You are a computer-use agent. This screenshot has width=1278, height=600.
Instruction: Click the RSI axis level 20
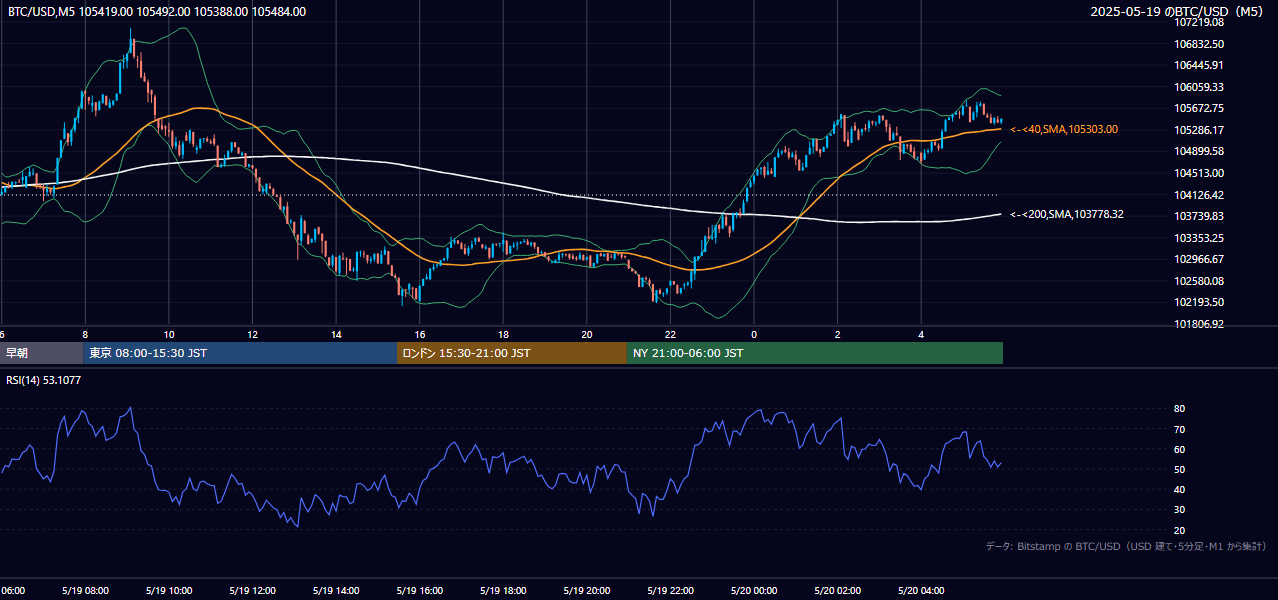pos(1179,530)
